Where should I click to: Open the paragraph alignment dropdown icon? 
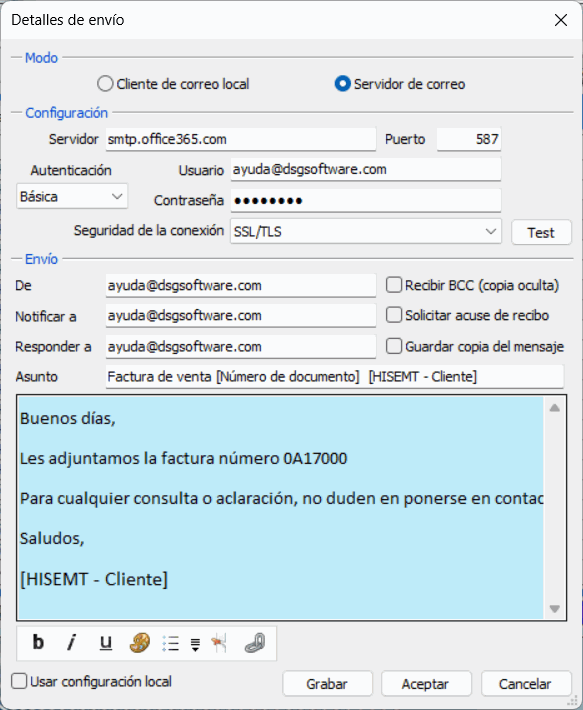click(x=195, y=644)
